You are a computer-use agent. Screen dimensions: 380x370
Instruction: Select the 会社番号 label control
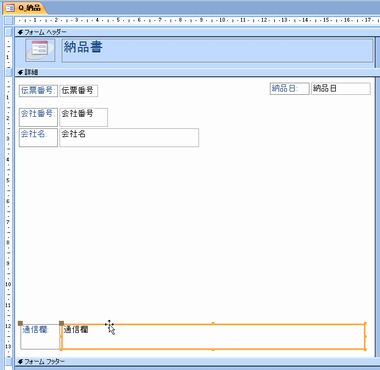tap(38, 117)
